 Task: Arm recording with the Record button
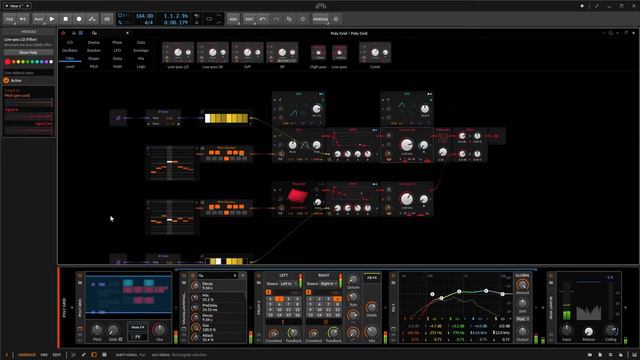click(x=79, y=19)
